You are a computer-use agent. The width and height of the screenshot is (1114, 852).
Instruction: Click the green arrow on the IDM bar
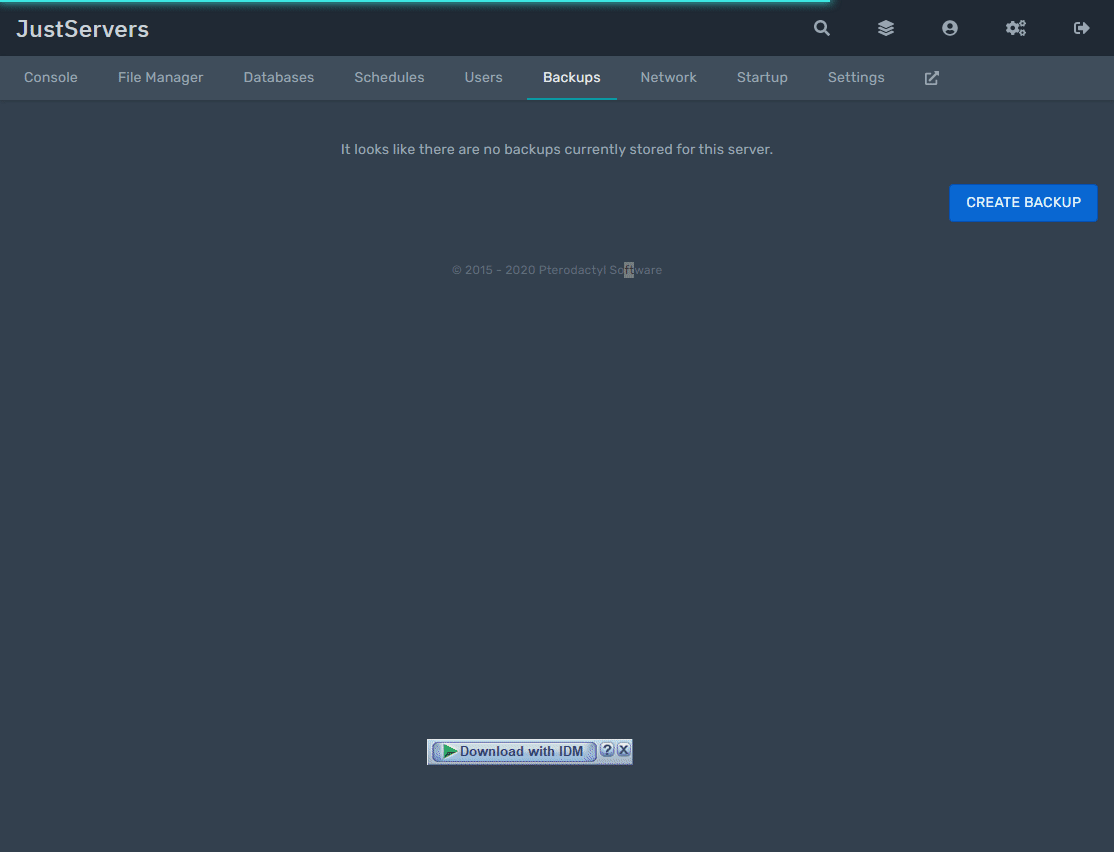pyautogui.click(x=449, y=750)
